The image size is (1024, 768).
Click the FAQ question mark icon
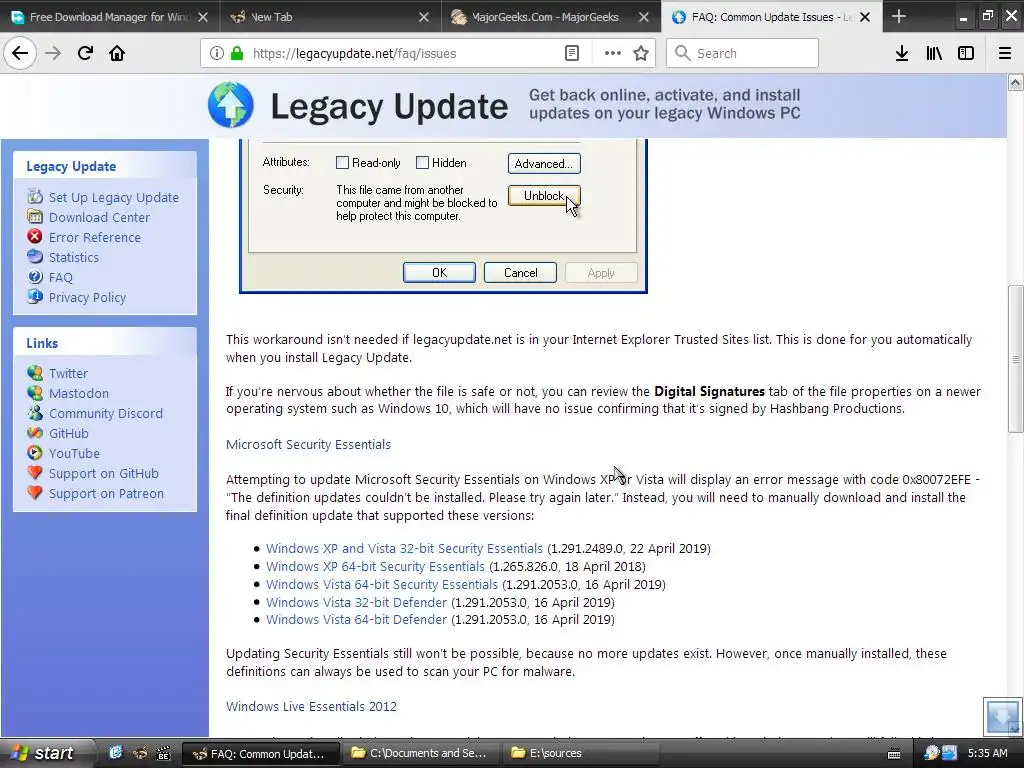click(x=35, y=277)
